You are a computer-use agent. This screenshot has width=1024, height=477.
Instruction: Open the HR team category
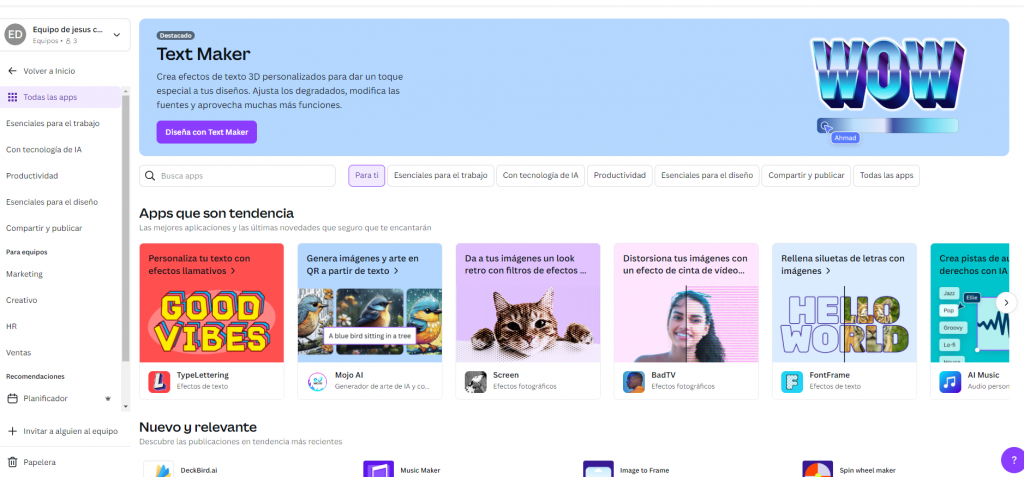click(x=11, y=326)
